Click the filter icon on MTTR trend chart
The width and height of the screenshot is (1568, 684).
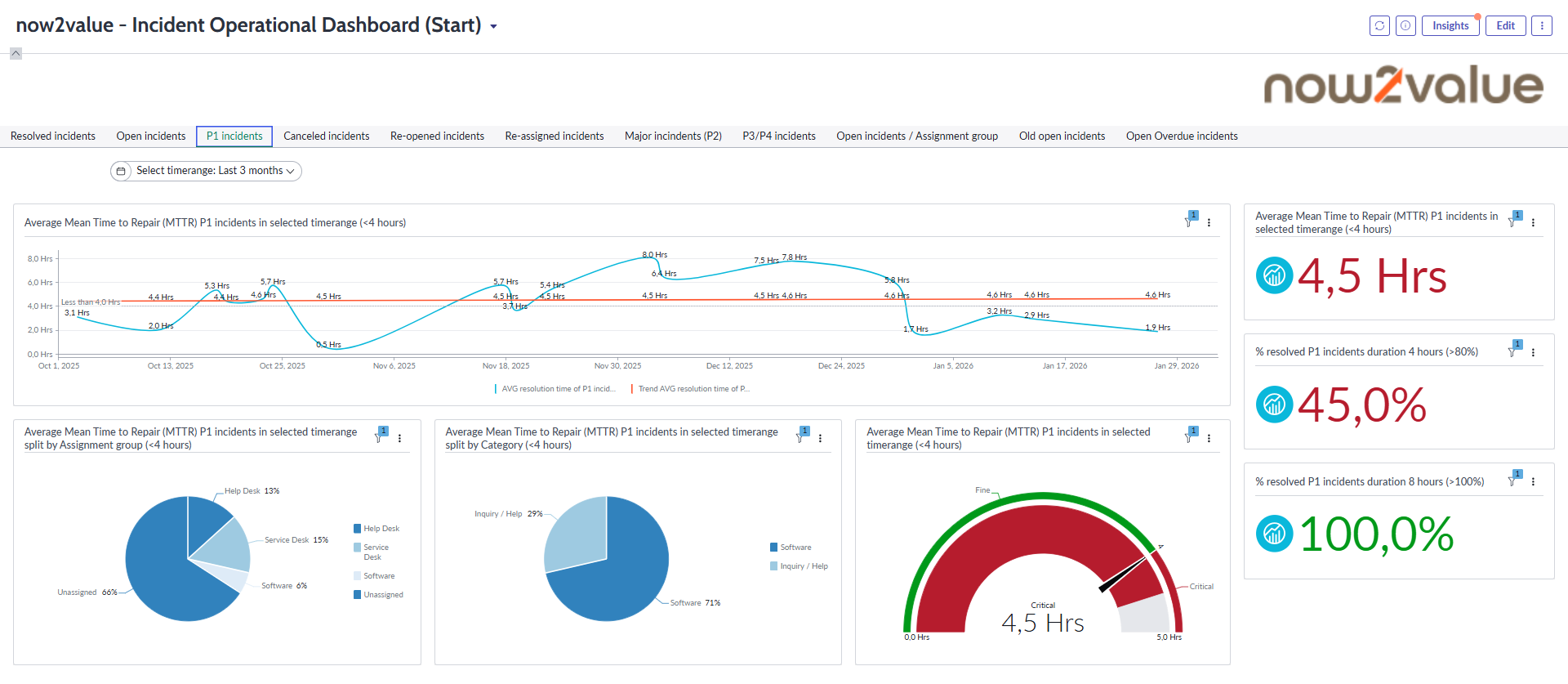pyautogui.click(x=1191, y=220)
